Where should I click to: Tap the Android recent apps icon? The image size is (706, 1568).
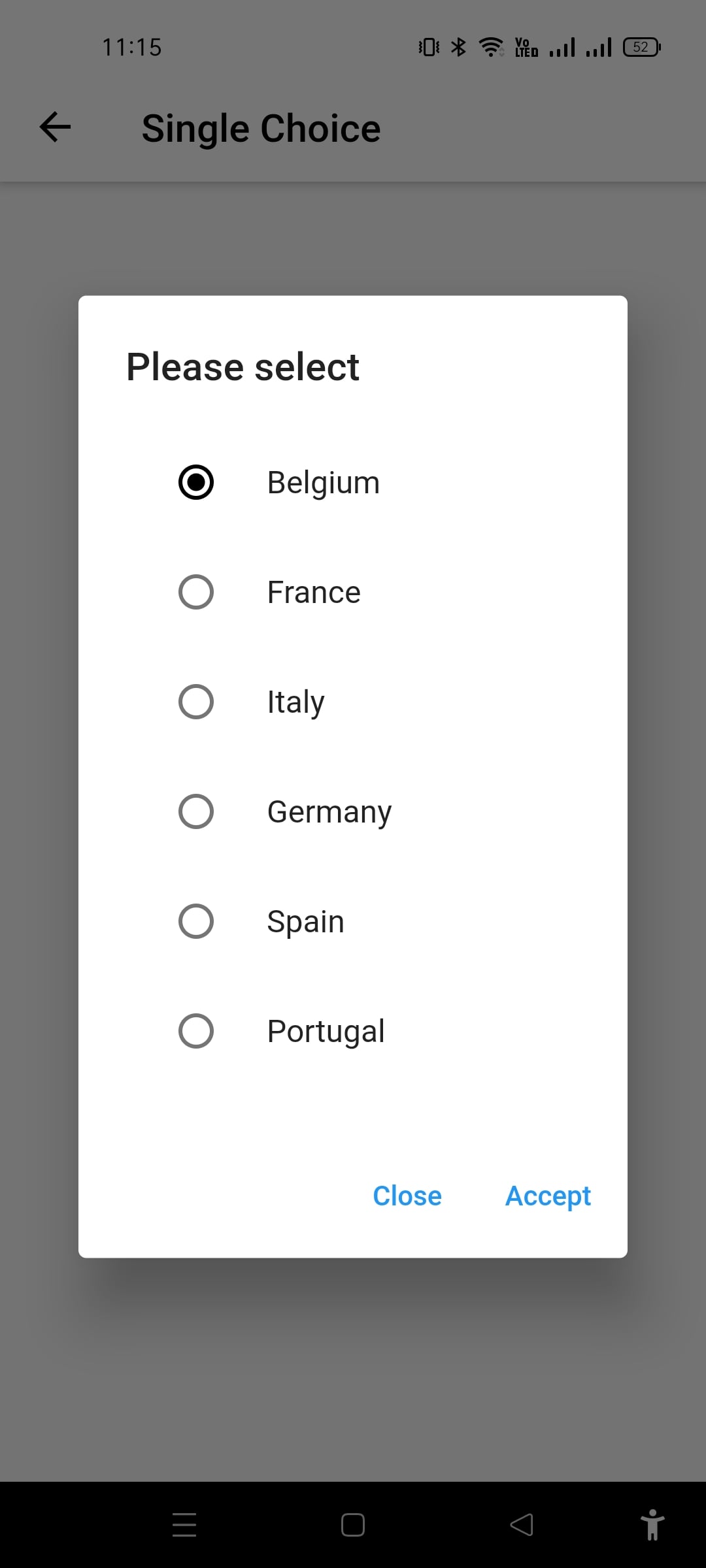184,1525
